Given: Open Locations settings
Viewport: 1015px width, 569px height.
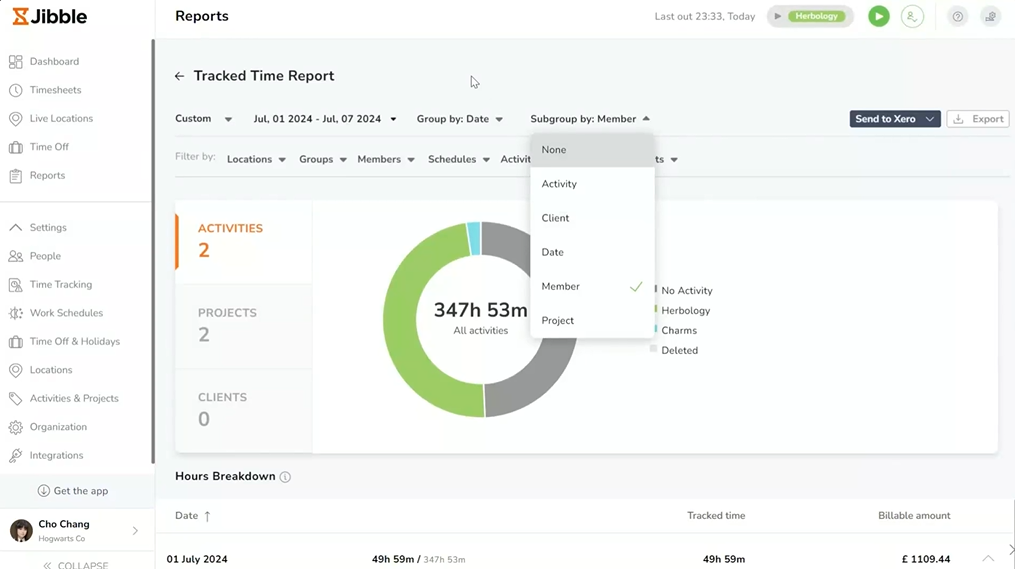Looking at the screenshot, I should click(x=50, y=370).
